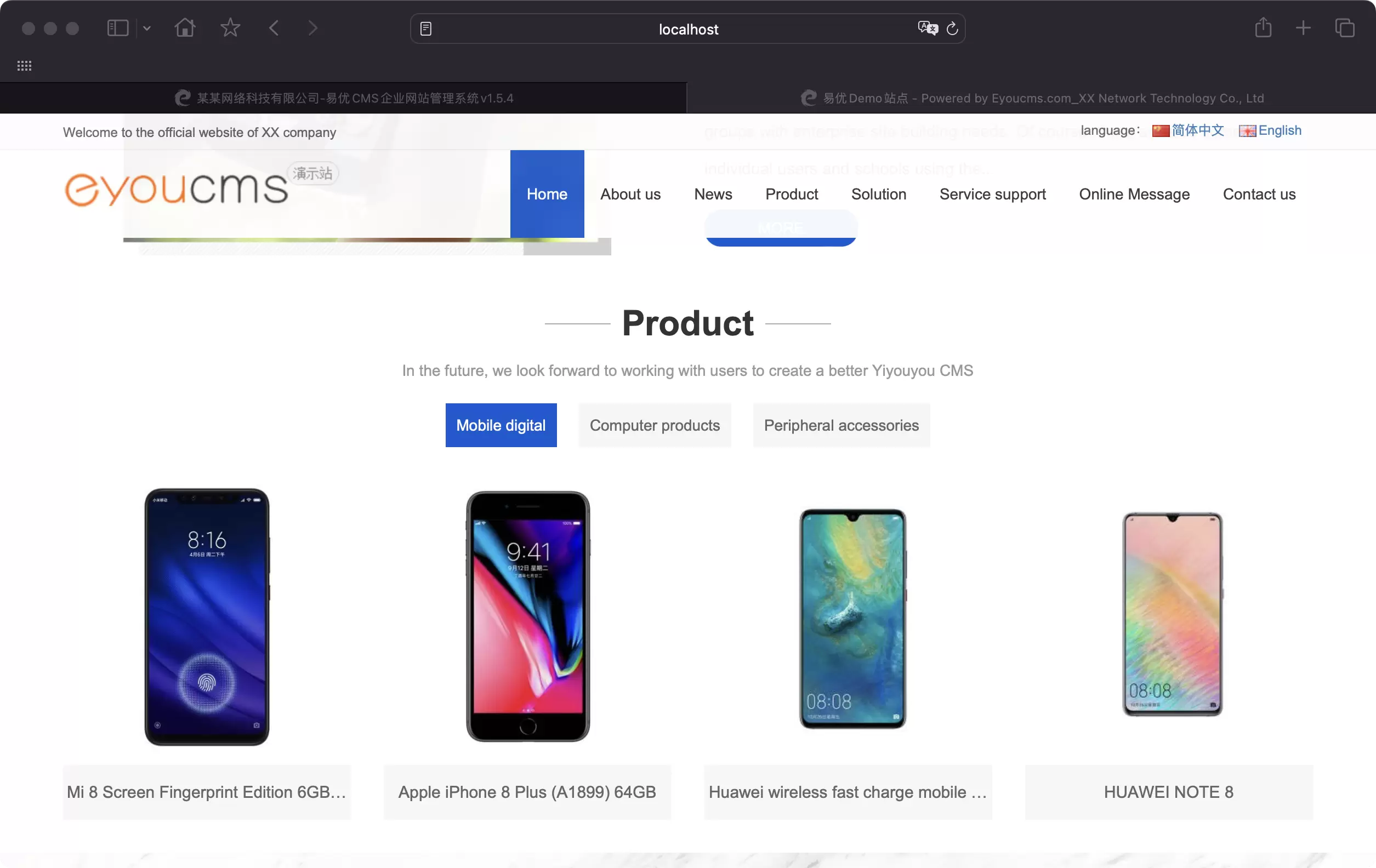Click the Mobile digital filter button
The height and width of the screenshot is (868, 1376).
500,424
